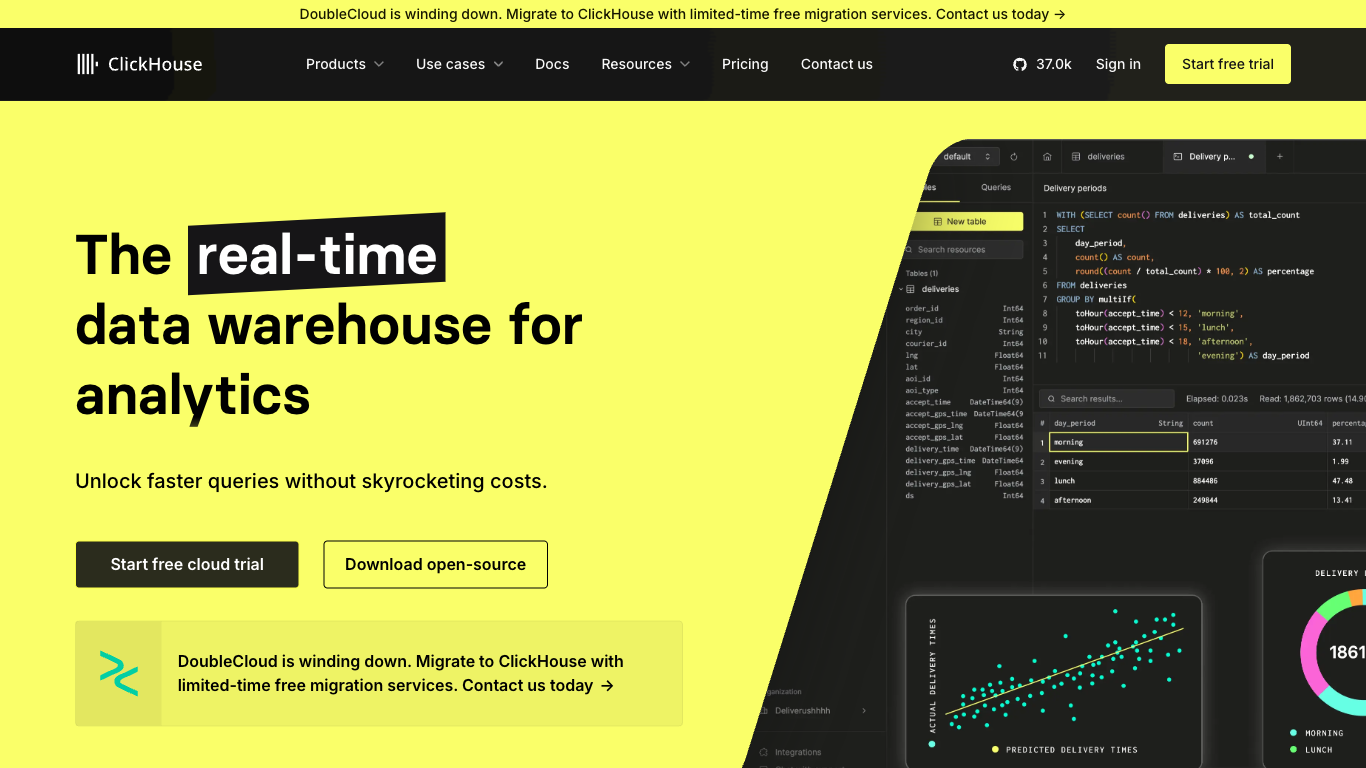Collapse the deliveries table tree chevron
The image size is (1366, 768).
tap(900, 289)
